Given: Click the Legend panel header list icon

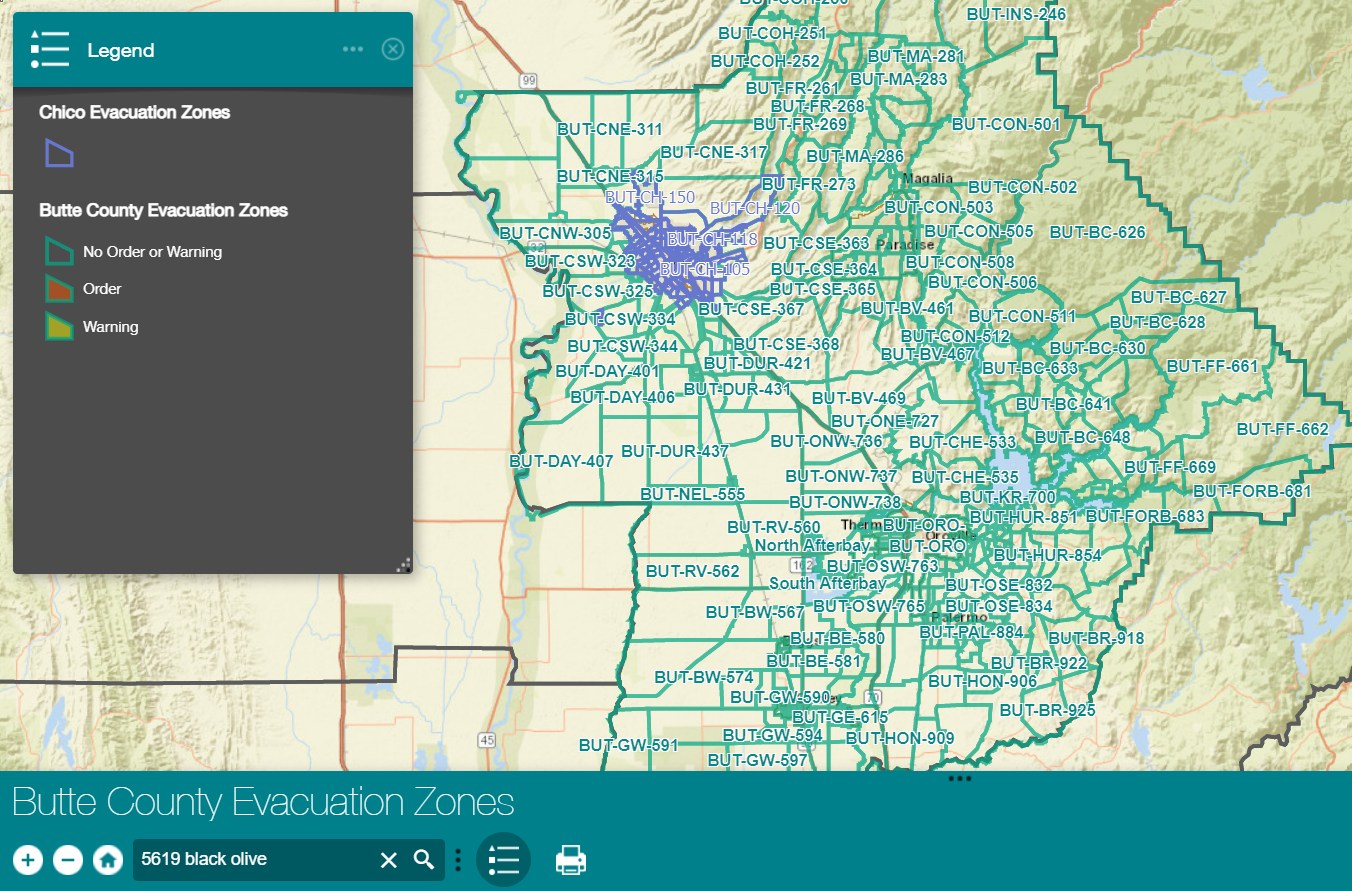Looking at the screenshot, I should (x=50, y=49).
